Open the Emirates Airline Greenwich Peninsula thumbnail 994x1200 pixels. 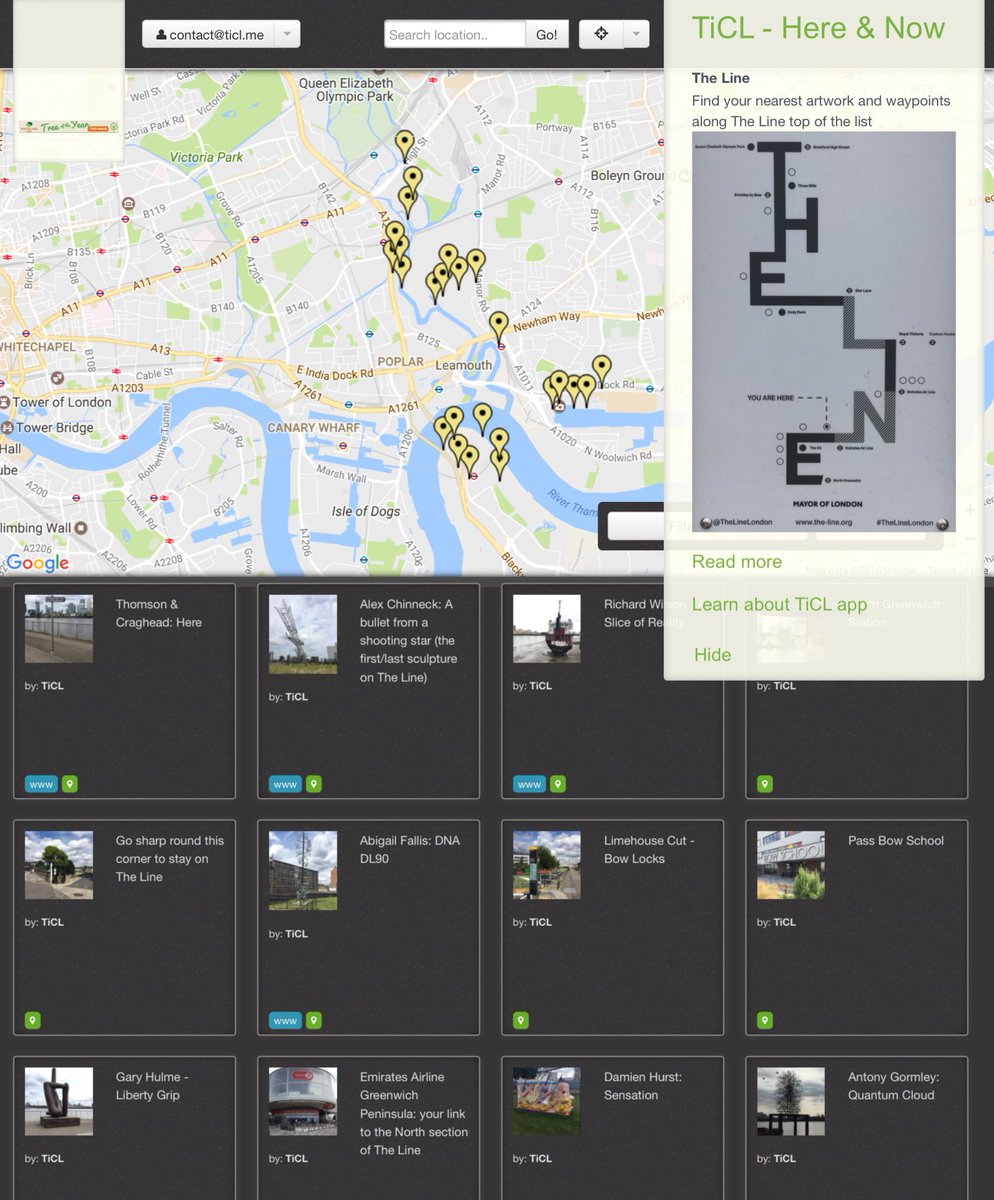[x=303, y=1101]
